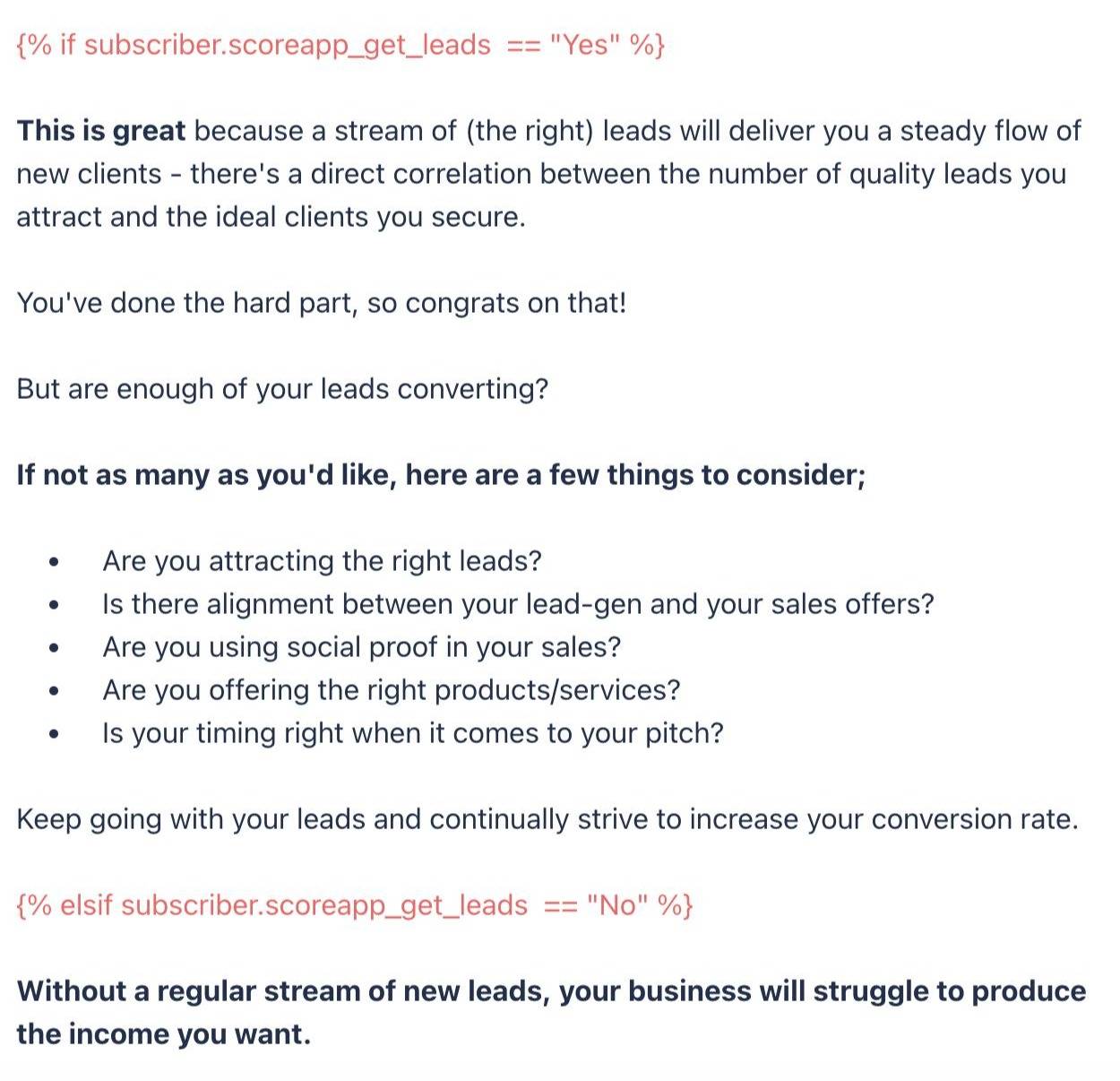Click the 'Keep going with your leads' paragraph
This screenshot has height=1081, width=1120.
547,819
